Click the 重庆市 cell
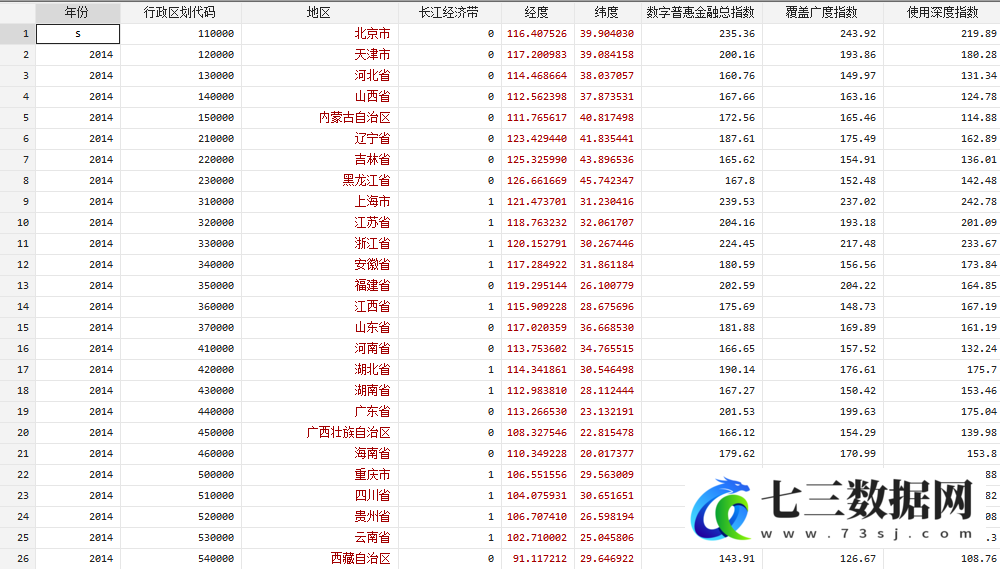 pyautogui.click(x=320, y=474)
